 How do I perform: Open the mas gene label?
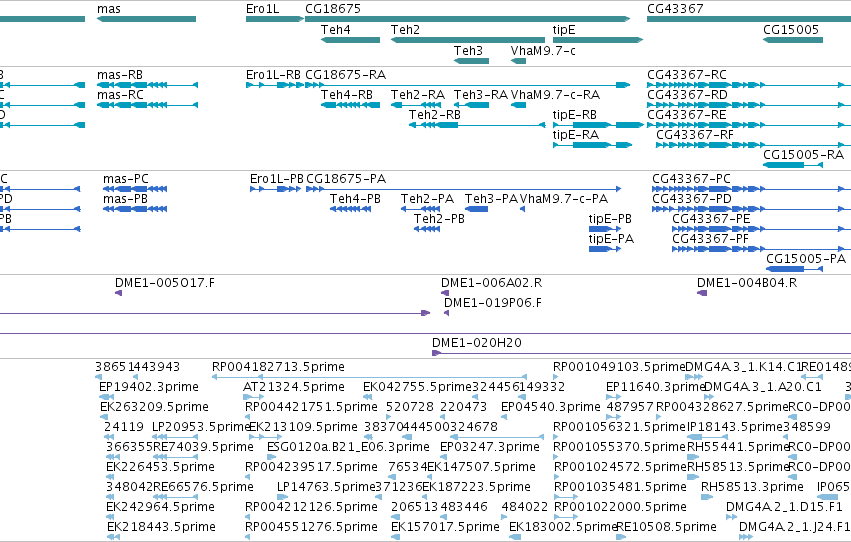[x=109, y=9]
